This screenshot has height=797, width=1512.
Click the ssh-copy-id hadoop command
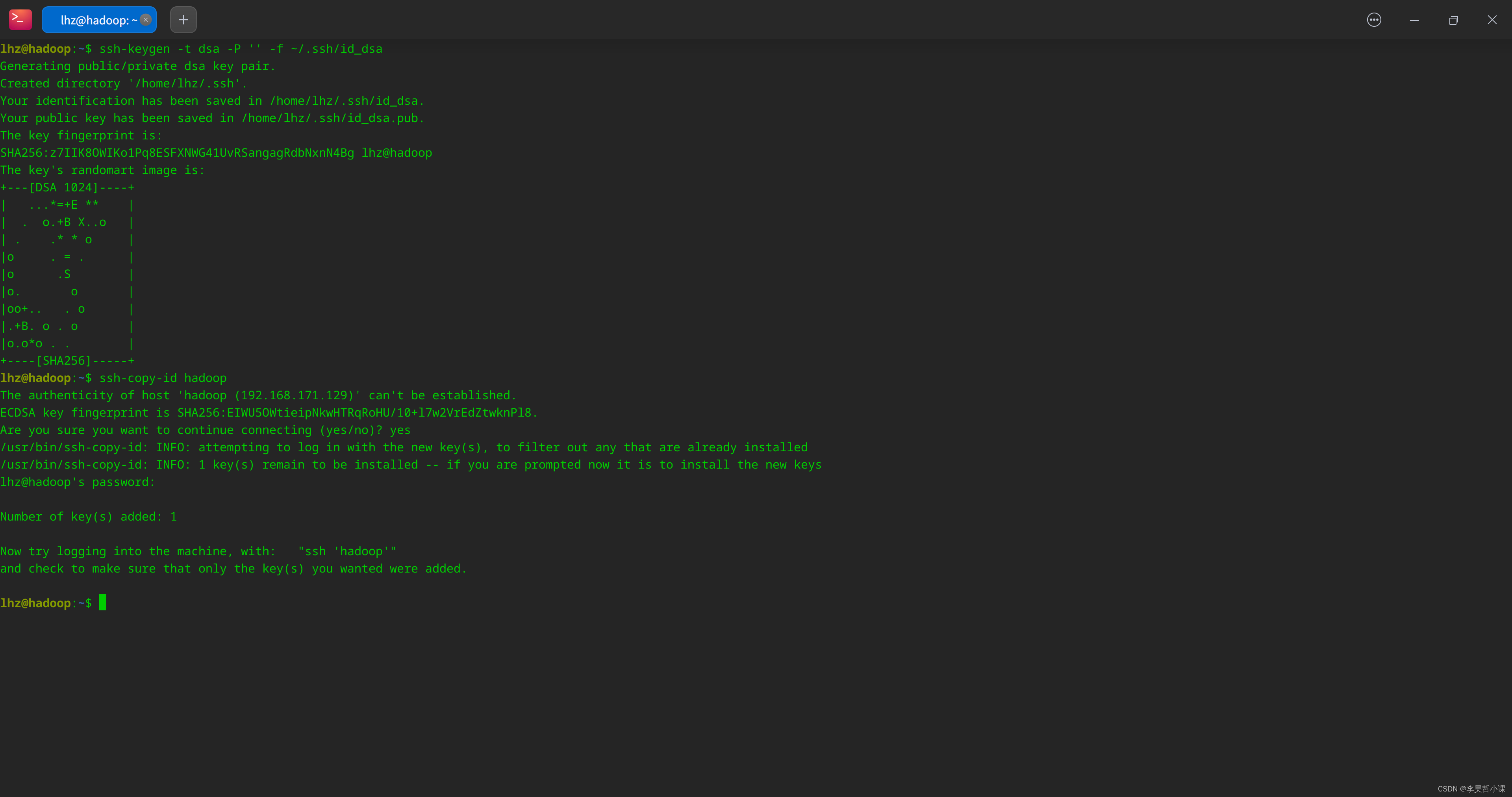coord(163,378)
